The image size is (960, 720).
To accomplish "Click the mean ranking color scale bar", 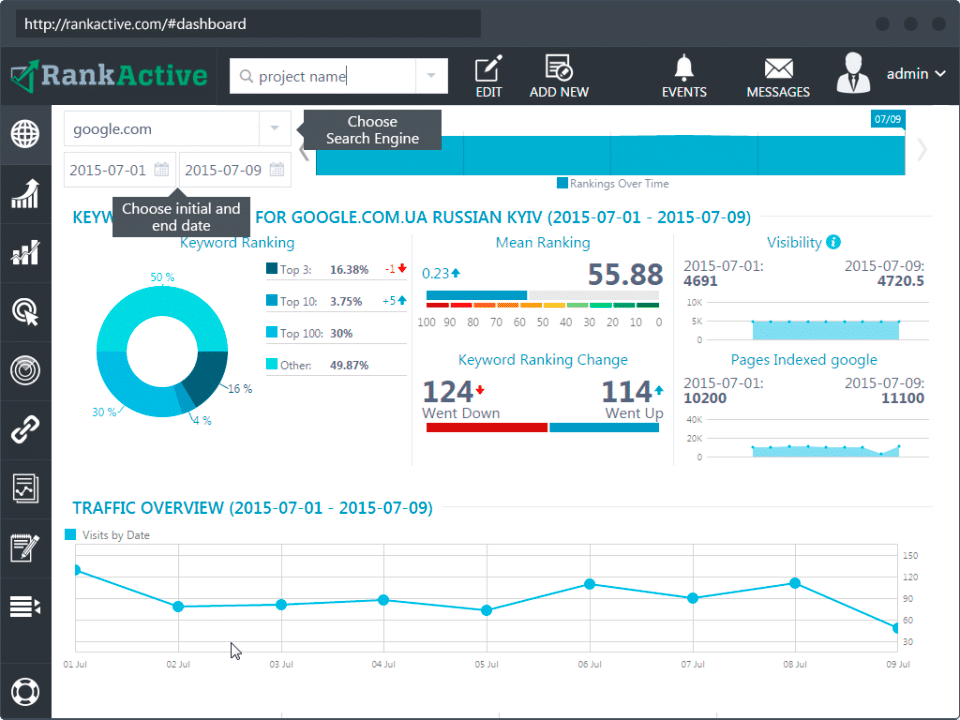I will (x=542, y=305).
